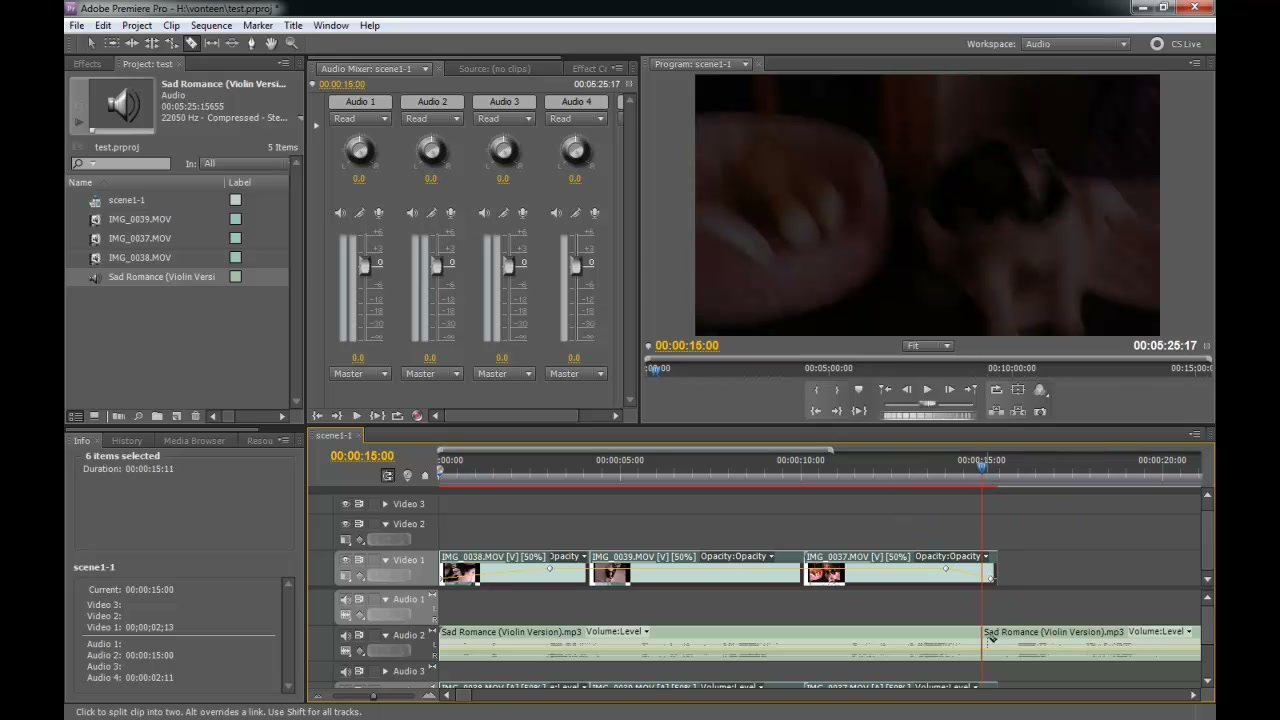Click the Program monitor shuttle slider

point(927,403)
